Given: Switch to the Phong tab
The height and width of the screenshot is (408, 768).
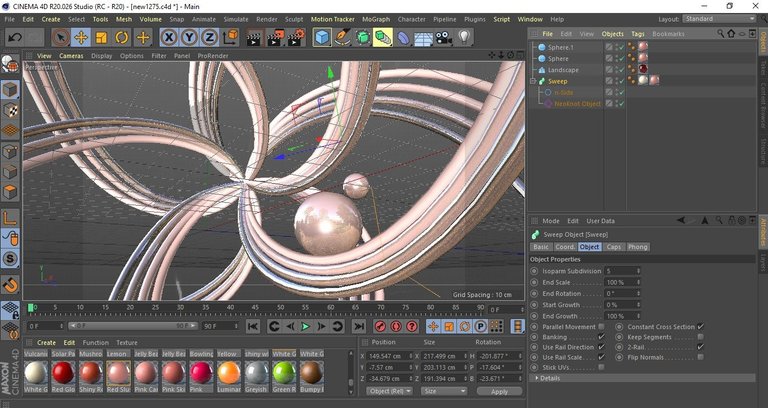Looking at the screenshot, I should coord(637,247).
